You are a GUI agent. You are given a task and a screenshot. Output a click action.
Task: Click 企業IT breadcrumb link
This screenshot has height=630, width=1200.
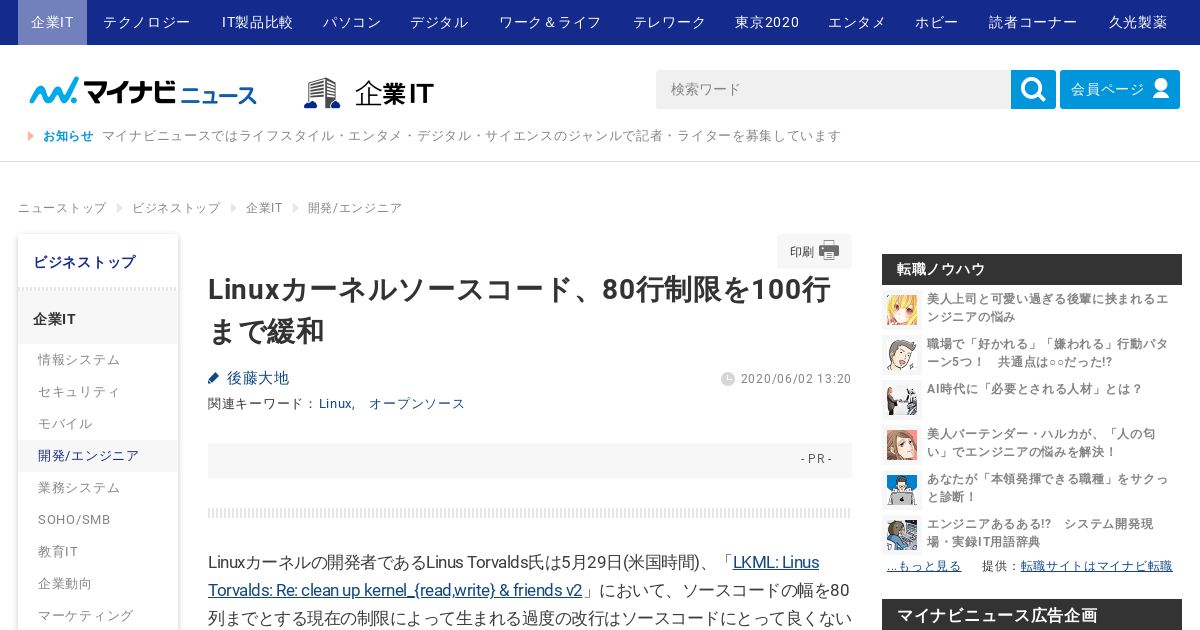264,208
